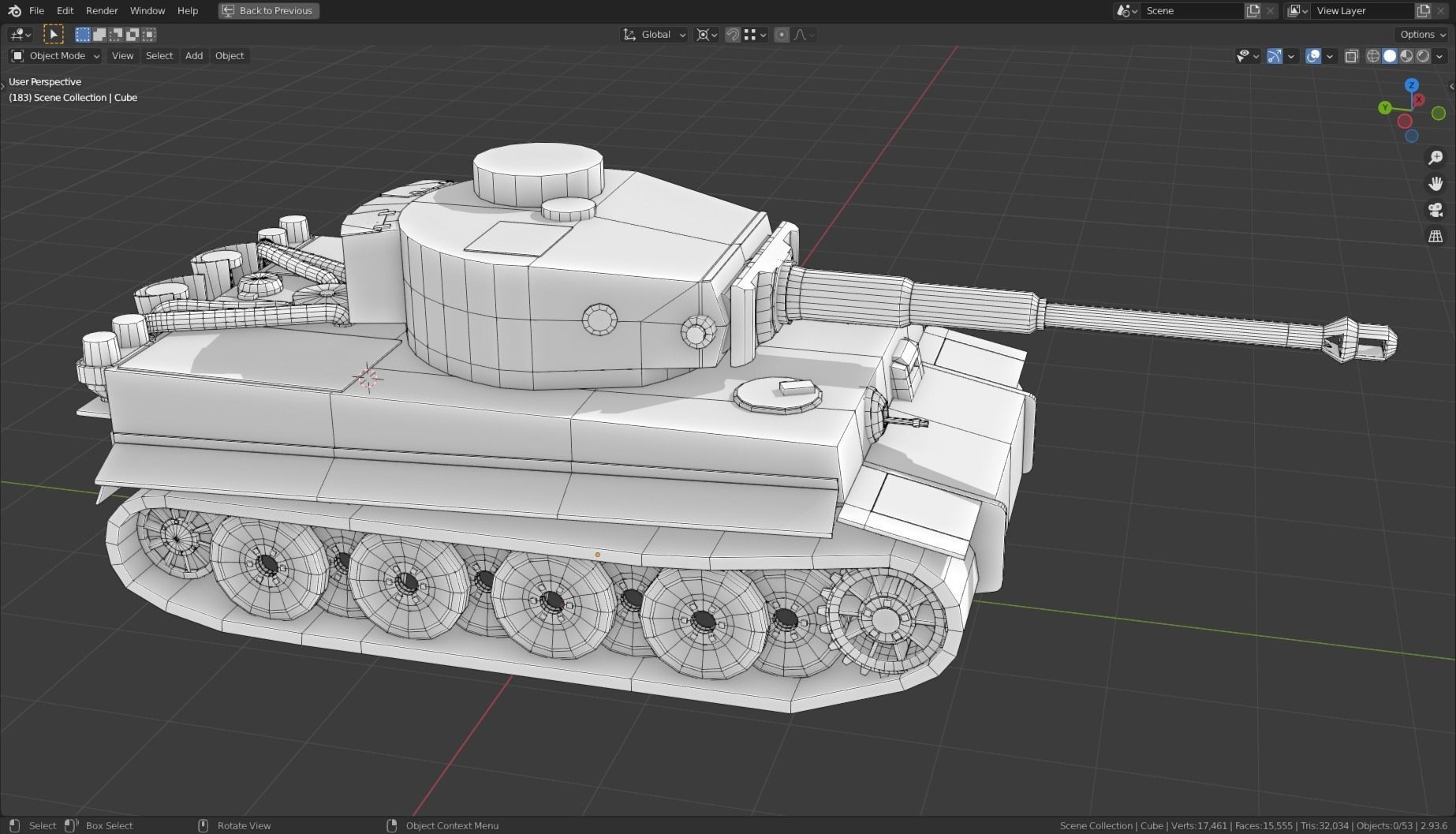The width and height of the screenshot is (1456, 834).
Task: Set selection mode to extend selection
Action: (x=99, y=34)
